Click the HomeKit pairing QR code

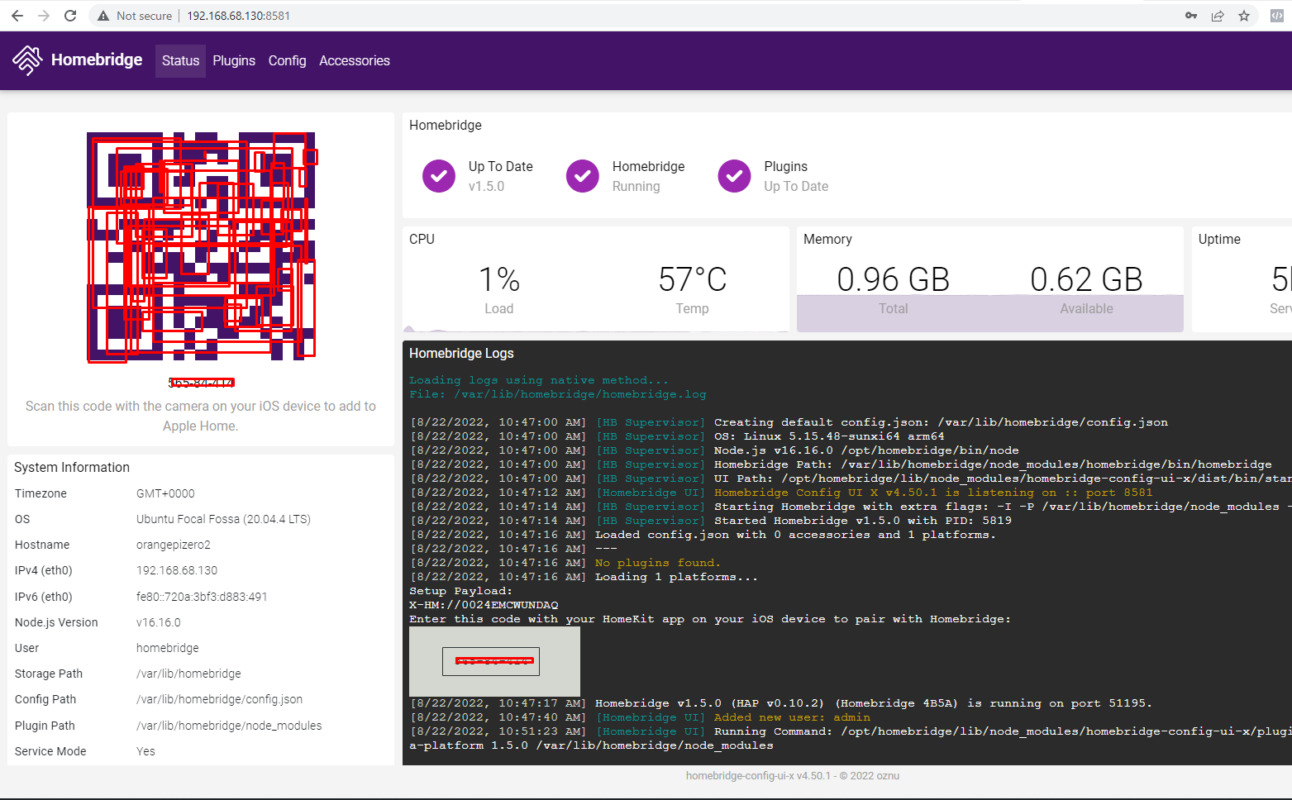point(201,246)
